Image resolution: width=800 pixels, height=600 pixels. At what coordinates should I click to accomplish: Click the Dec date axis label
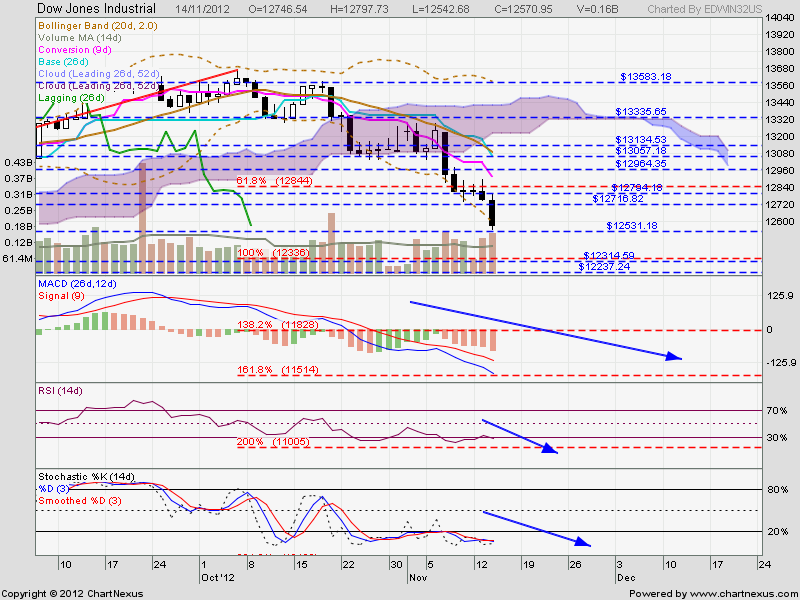(626, 578)
